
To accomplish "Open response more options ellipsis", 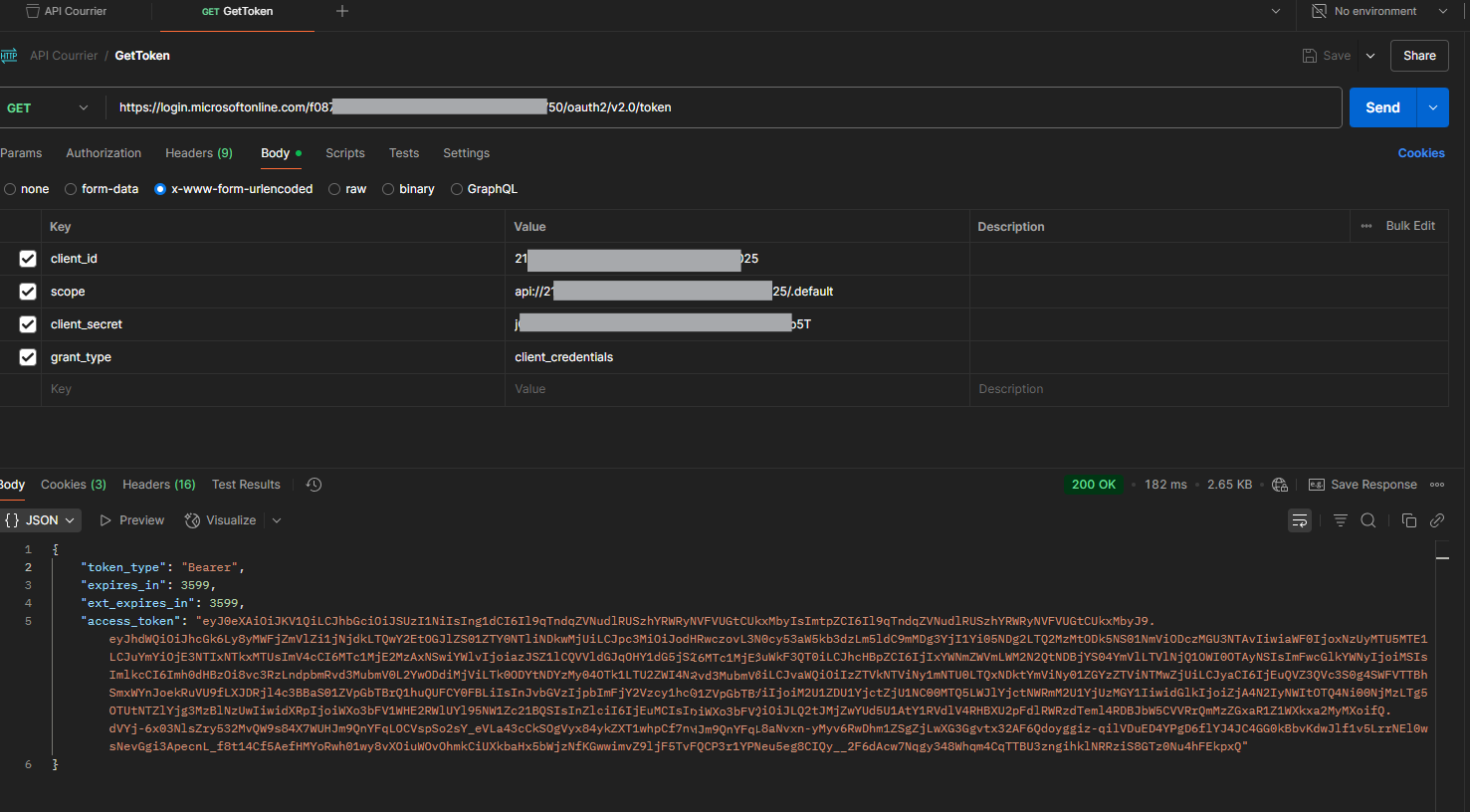I will pos(1437,485).
